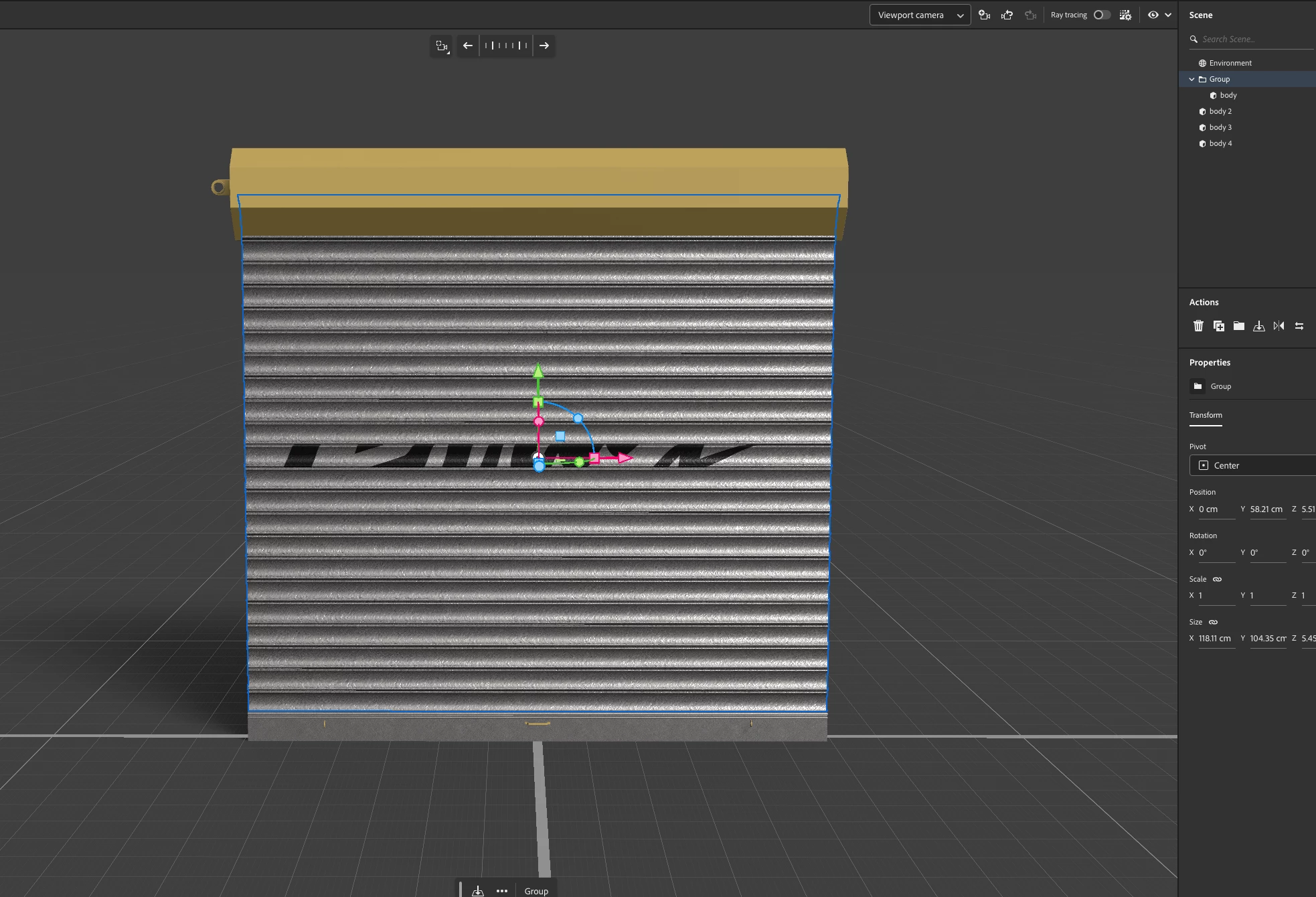Viewport: 1316px width, 897px height.
Task: Toggle the Ray tracing switch
Action: [1102, 15]
